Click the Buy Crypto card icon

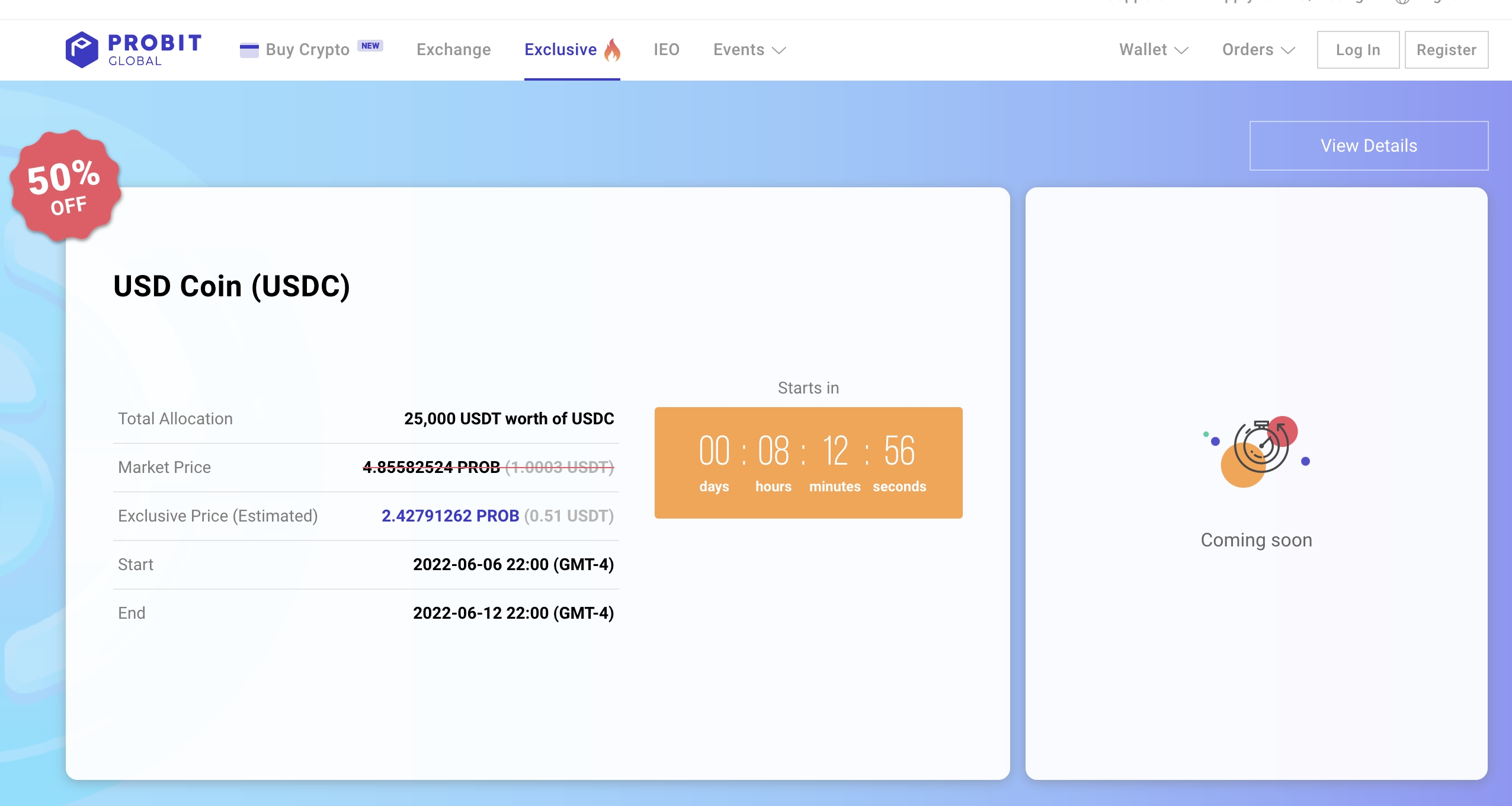click(249, 50)
